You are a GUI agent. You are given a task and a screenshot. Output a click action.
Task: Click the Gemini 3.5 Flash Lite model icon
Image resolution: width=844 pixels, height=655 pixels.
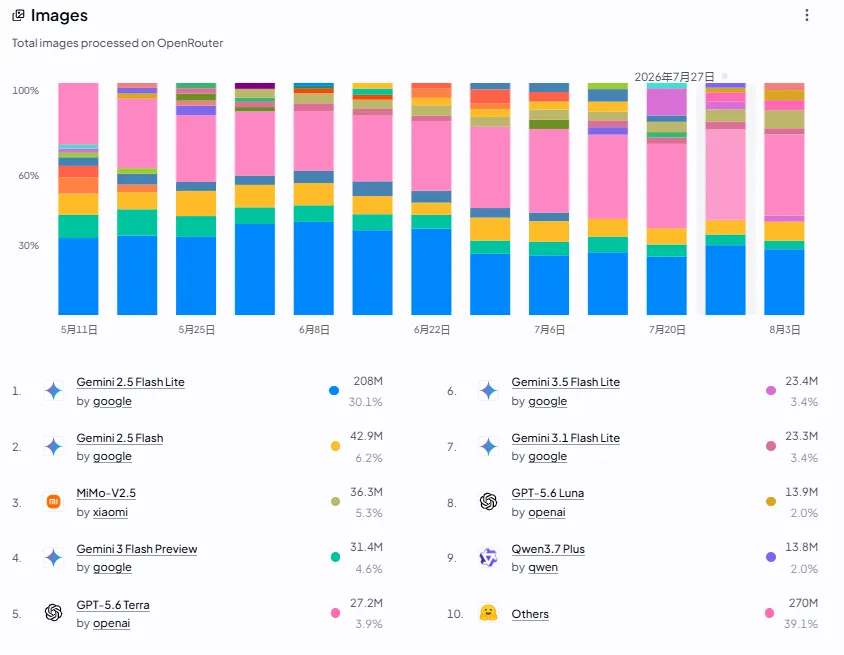488,391
